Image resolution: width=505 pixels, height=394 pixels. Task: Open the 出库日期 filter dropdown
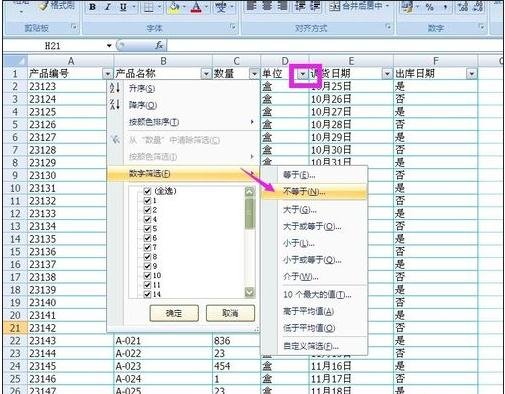[472, 74]
